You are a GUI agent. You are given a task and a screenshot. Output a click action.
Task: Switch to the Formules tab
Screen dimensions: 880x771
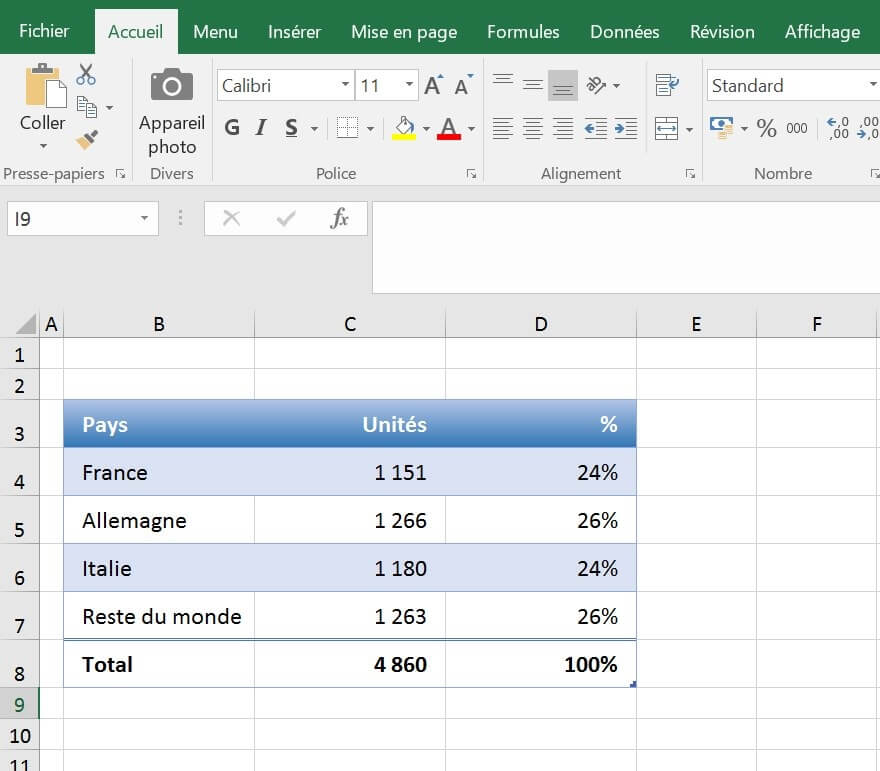pyautogui.click(x=523, y=32)
